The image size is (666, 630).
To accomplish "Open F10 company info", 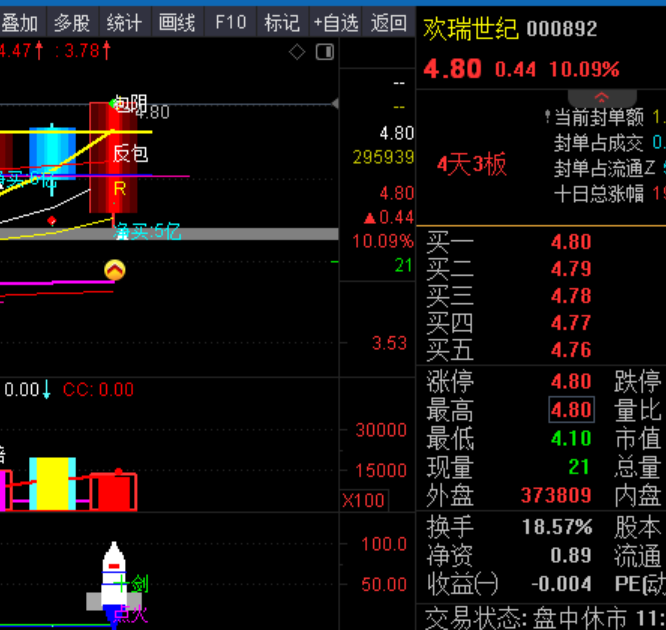I will tap(231, 22).
